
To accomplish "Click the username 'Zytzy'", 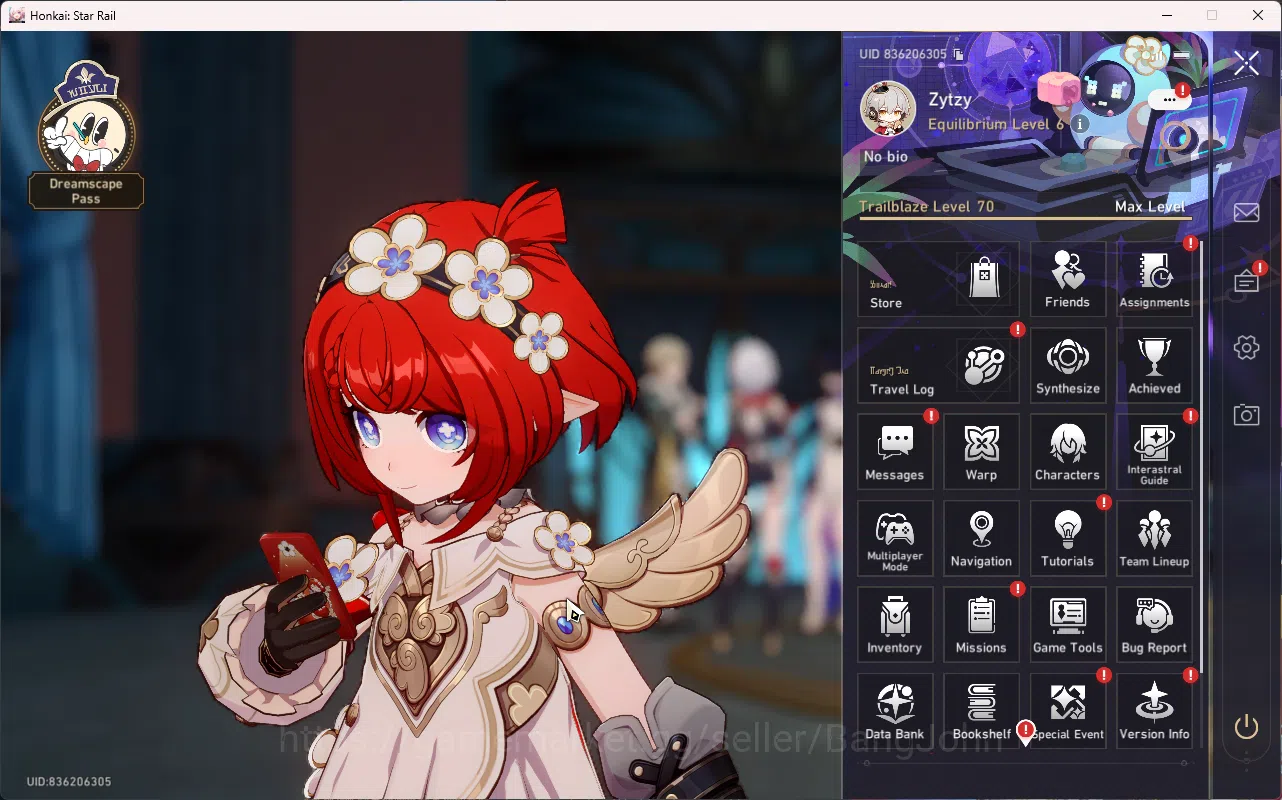I will [x=950, y=100].
